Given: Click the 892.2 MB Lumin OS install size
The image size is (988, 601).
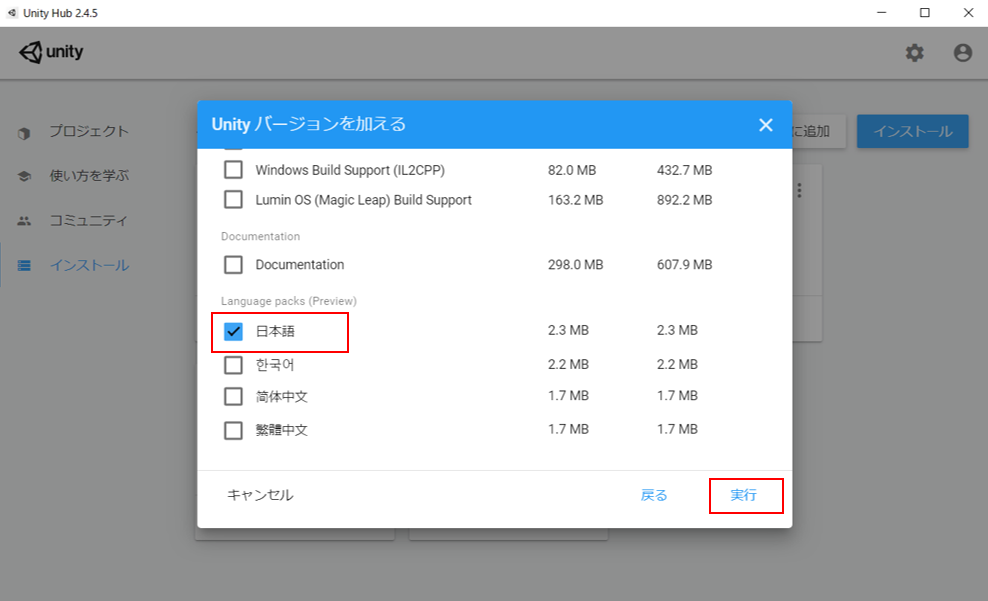Looking at the screenshot, I should (684, 200).
